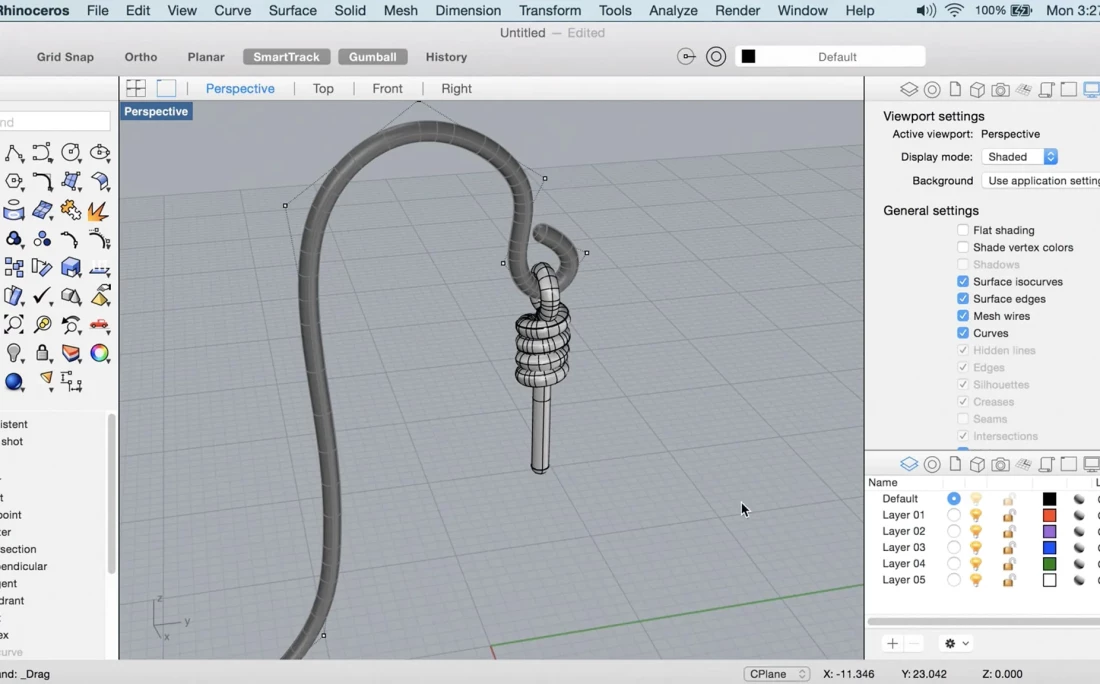Open the Surface menu
This screenshot has height=684, width=1100.
(x=293, y=11)
